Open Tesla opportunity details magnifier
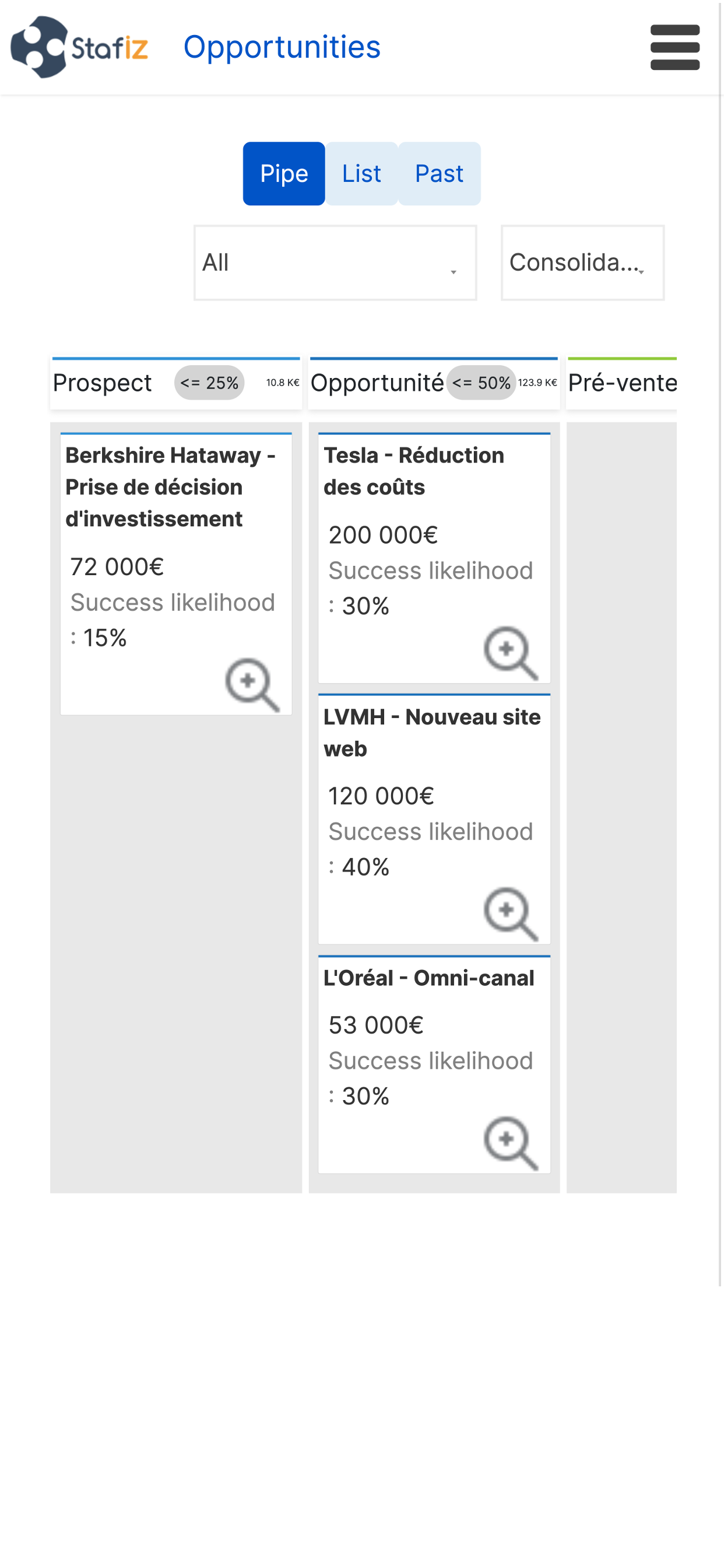The height and width of the screenshot is (1568, 724). 511,653
